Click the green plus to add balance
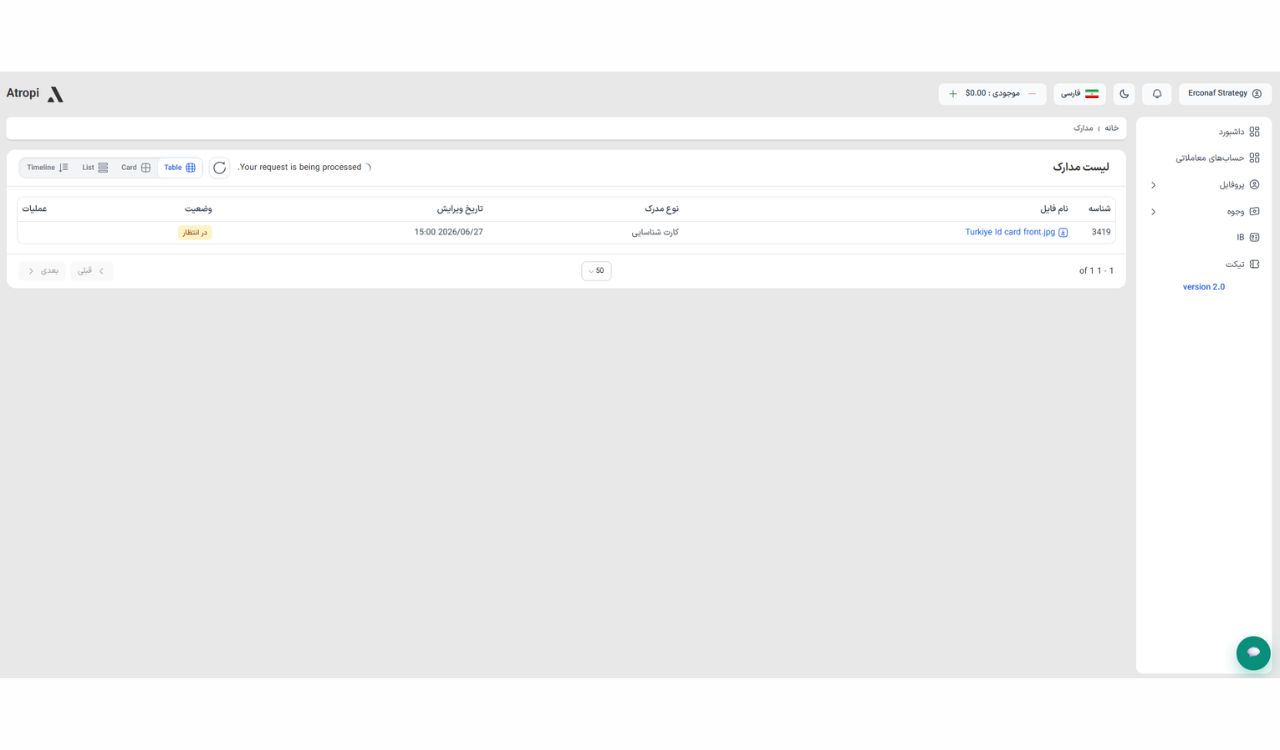 953,94
